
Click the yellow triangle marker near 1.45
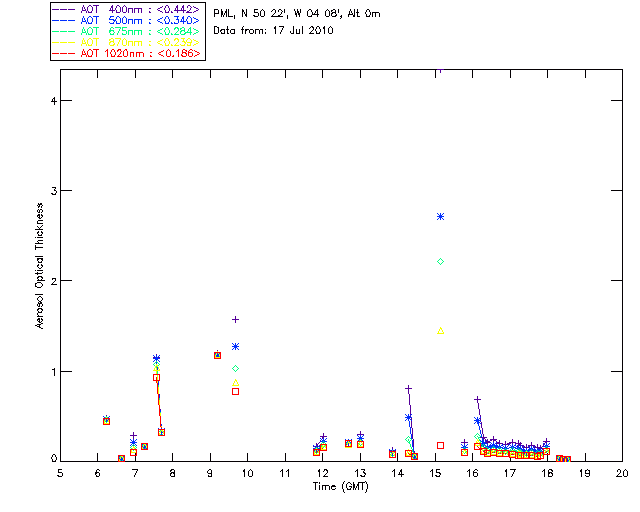[x=440, y=330]
